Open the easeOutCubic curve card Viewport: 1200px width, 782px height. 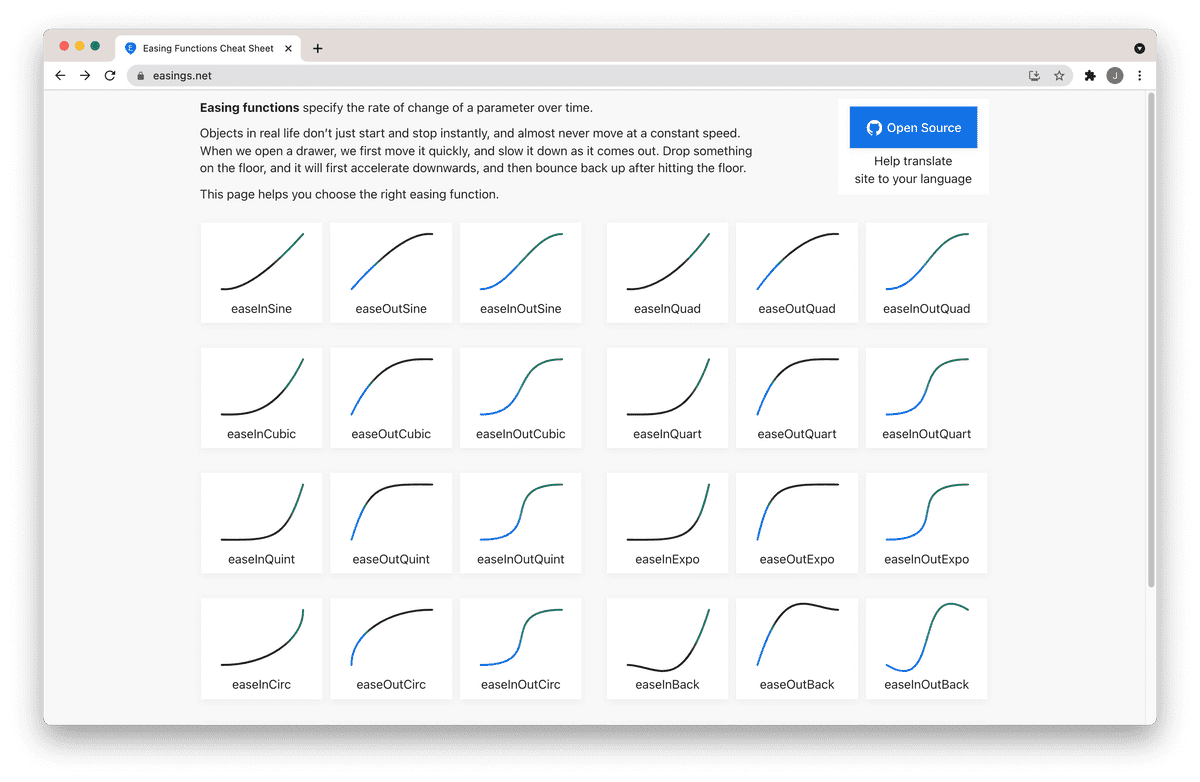coord(391,397)
